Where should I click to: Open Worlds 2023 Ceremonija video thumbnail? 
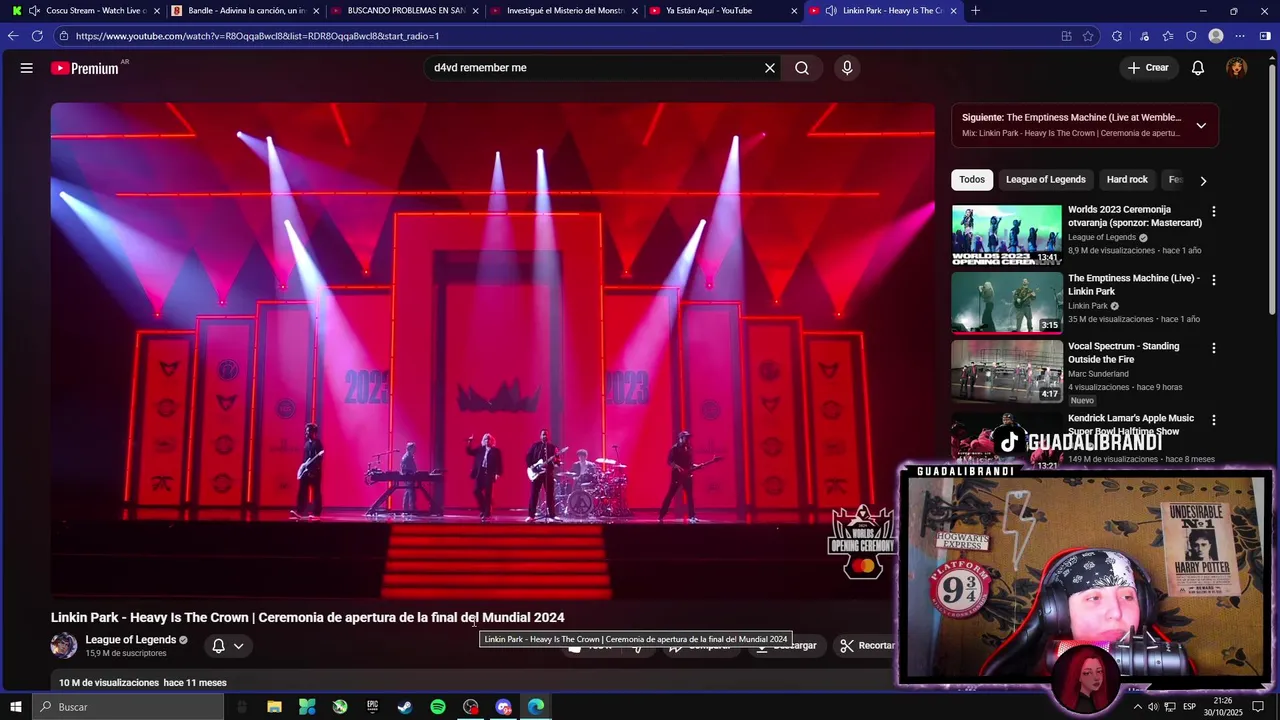[1007, 235]
